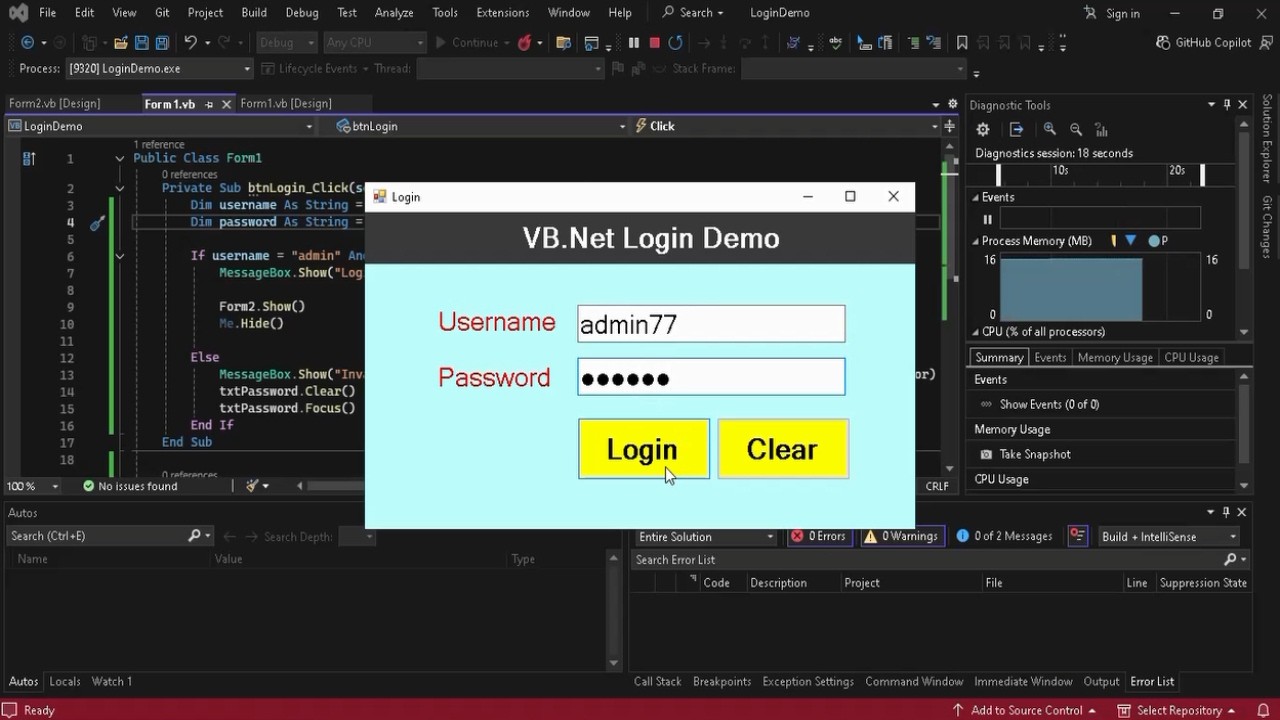Click the Hot Reload flame icon
The image size is (1280, 720).
[523, 43]
